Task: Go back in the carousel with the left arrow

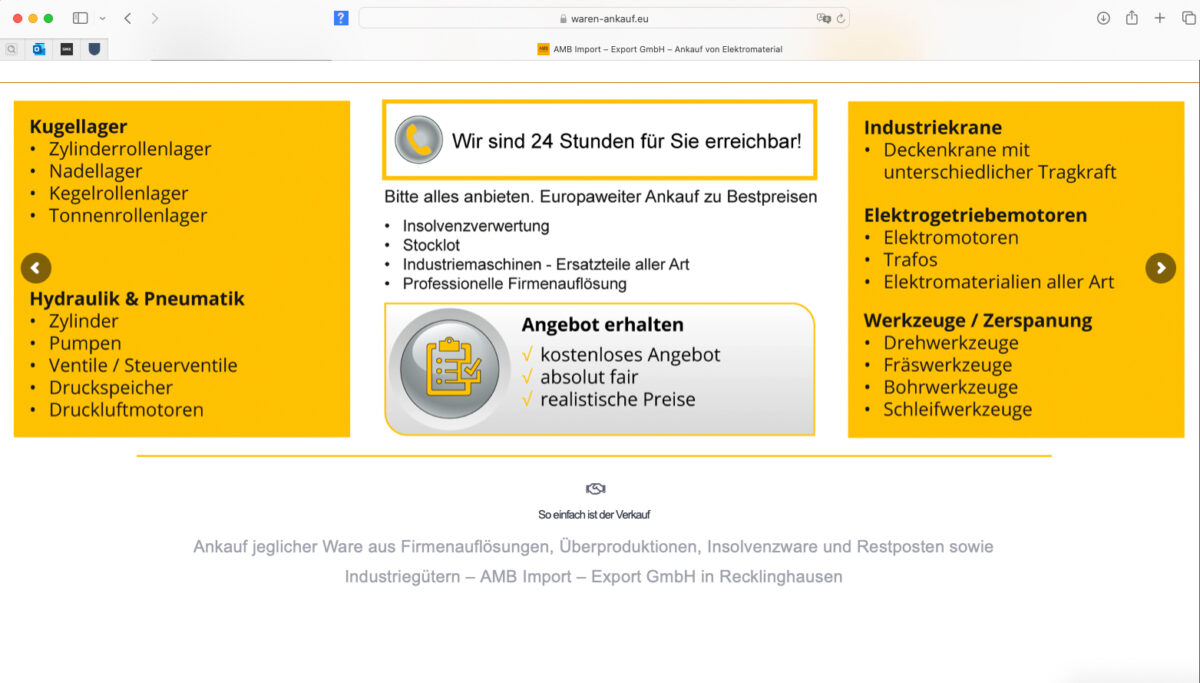Action: (36, 268)
